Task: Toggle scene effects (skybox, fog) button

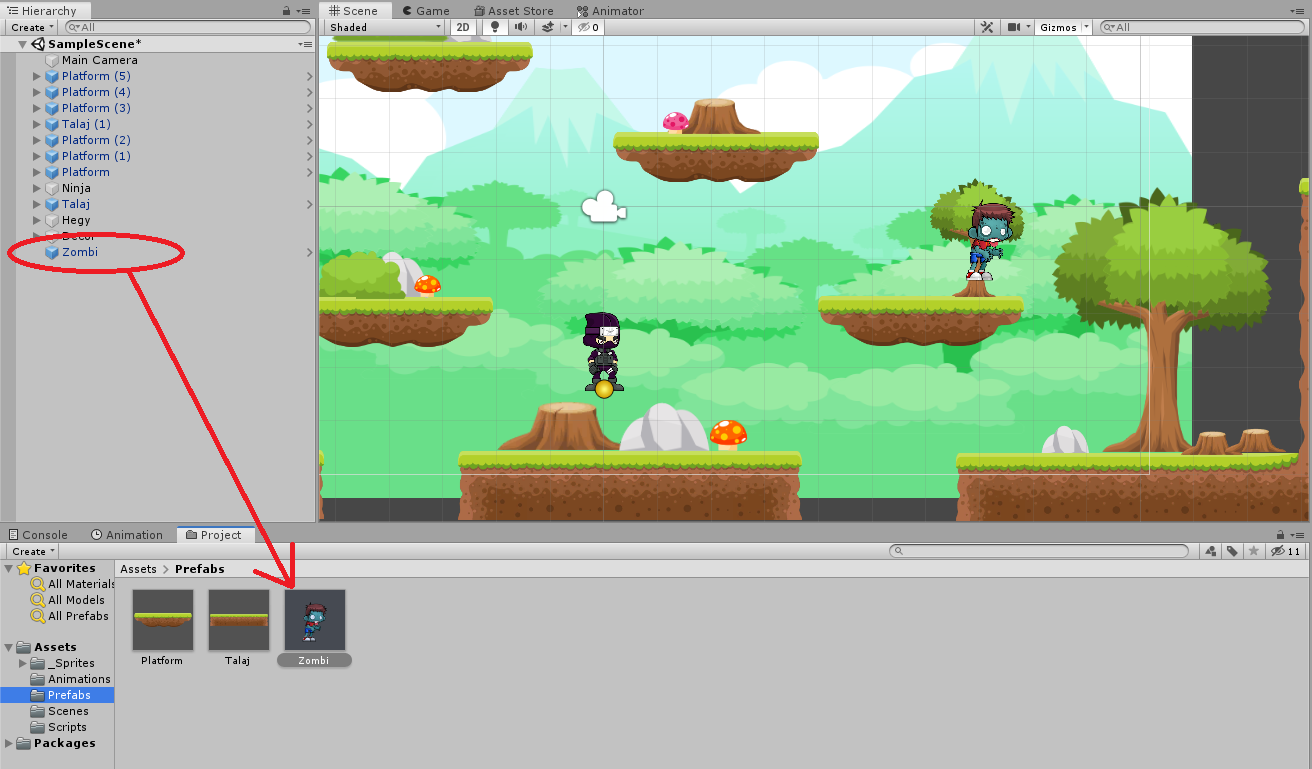Action: coord(548,27)
